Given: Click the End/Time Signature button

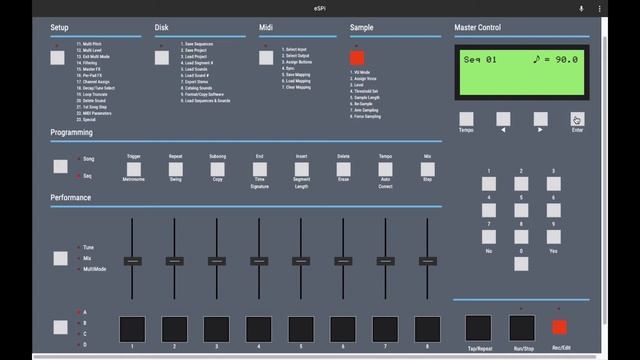Looking at the screenshot, I should pyautogui.click(x=260, y=169).
